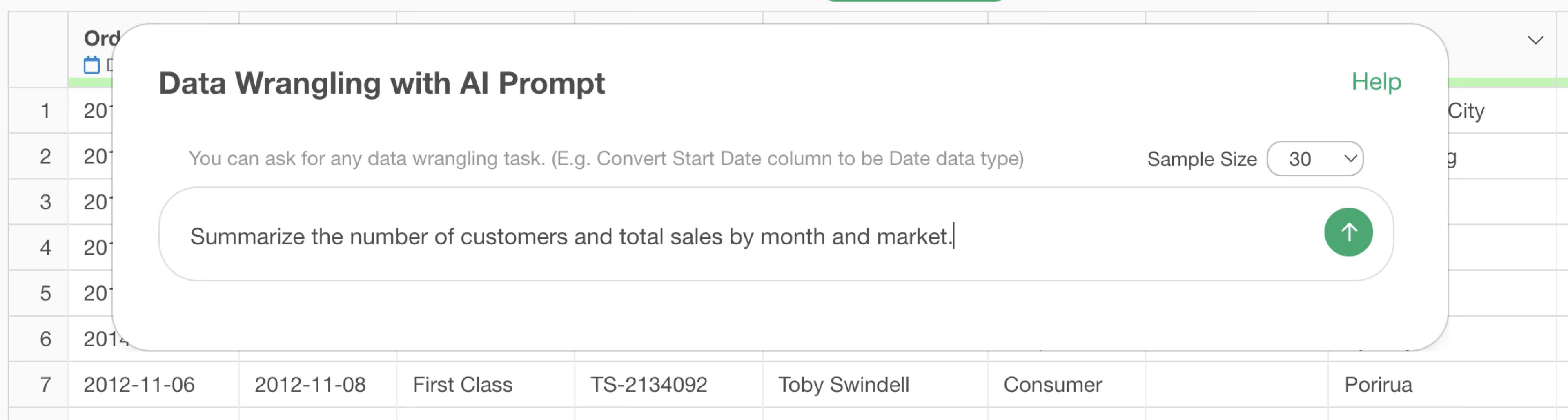Click the 2012-11-08 ship date cell

pos(310,385)
